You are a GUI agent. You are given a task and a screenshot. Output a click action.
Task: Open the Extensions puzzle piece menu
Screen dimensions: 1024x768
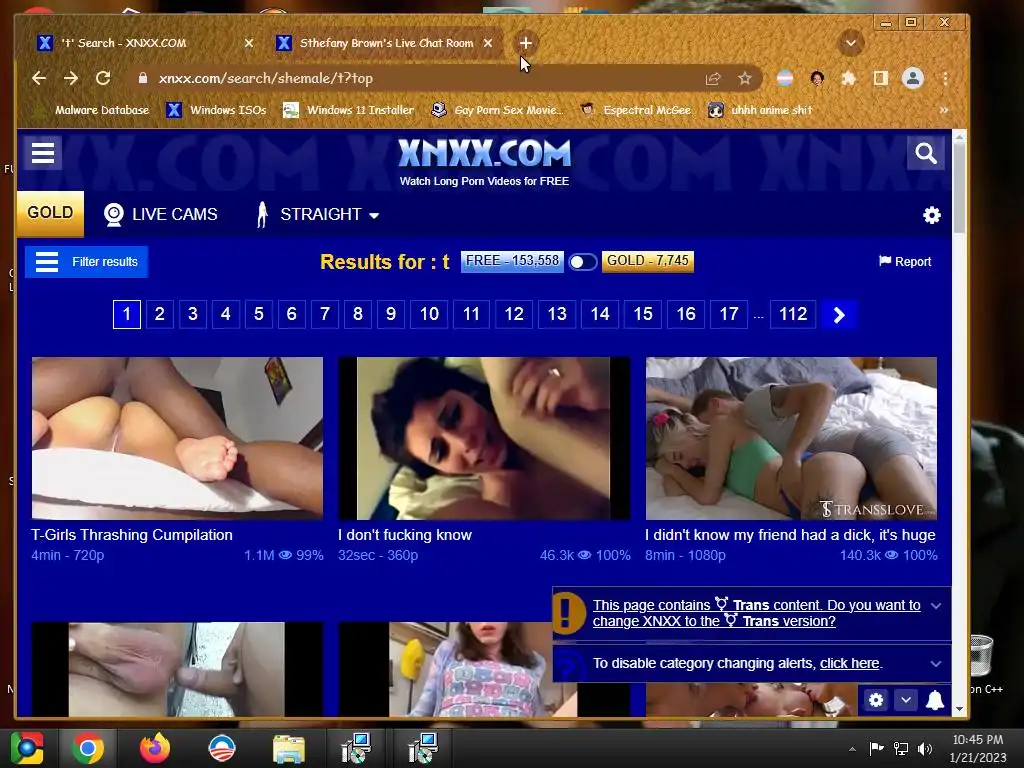point(848,79)
